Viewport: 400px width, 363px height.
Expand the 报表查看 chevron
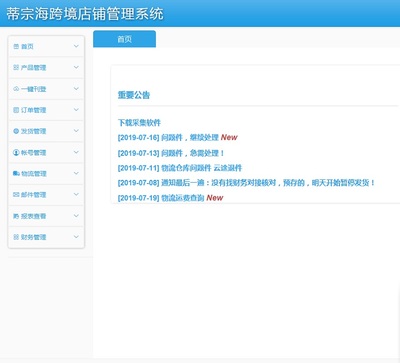click(x=76, y=216)
